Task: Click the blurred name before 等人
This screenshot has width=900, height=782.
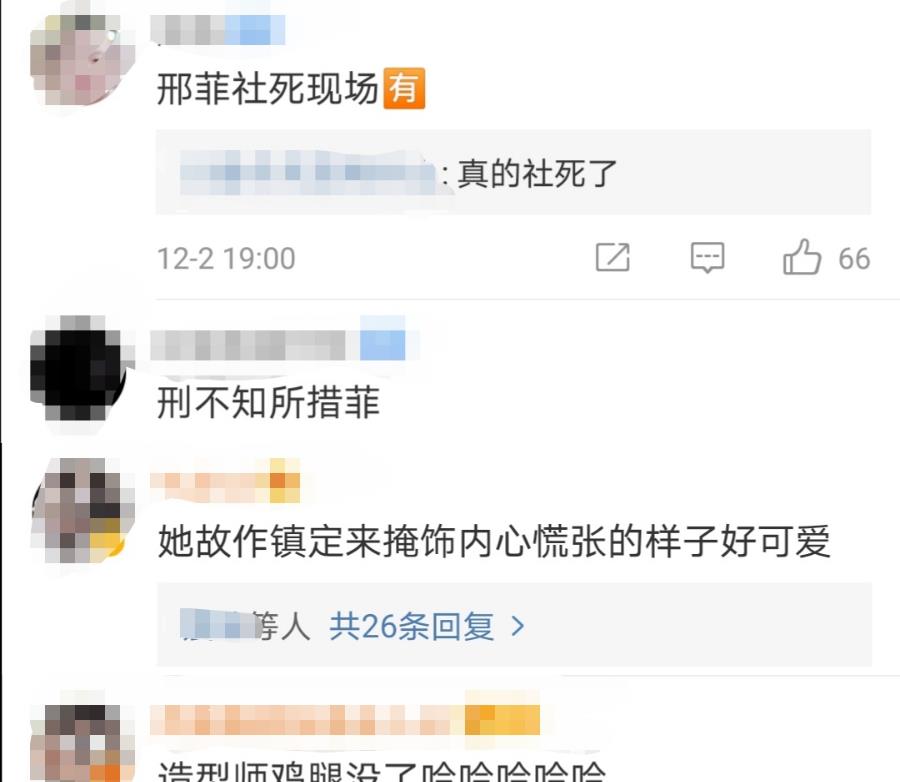Action: tap(218, 625)
